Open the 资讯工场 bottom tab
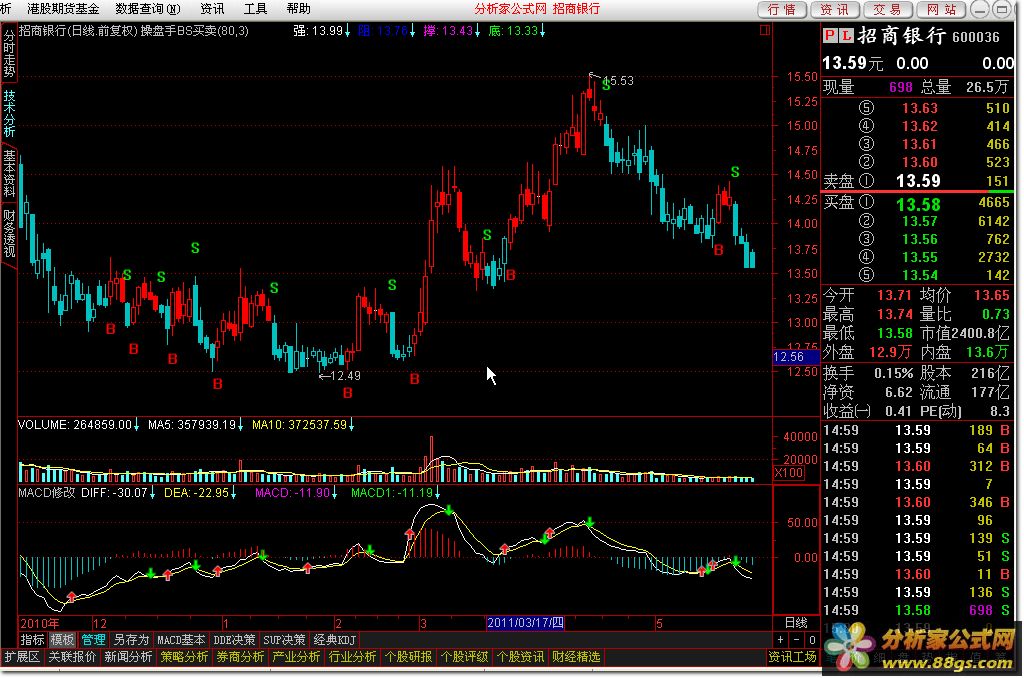The width and height of the screenshot is (1024, 678). [x=792, y=657]
